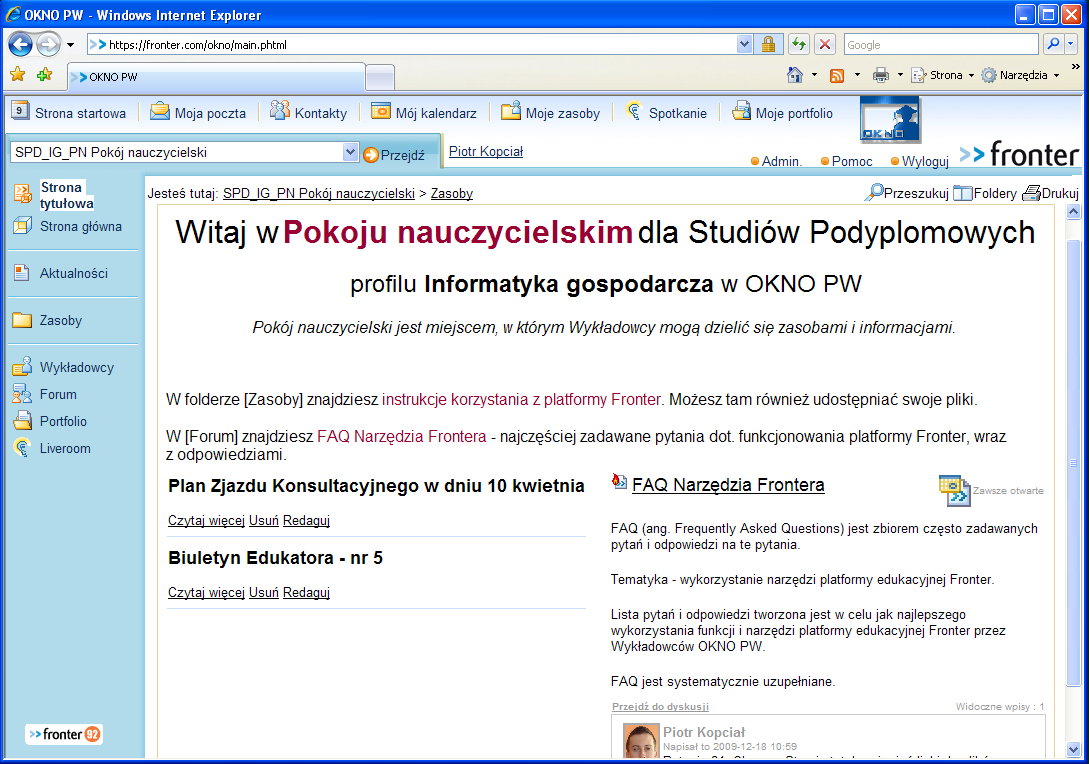Click the page scrollbar down arrow
Image resolution: width=1089 pixels, height=764 pixels.
tap(1073, 749)
